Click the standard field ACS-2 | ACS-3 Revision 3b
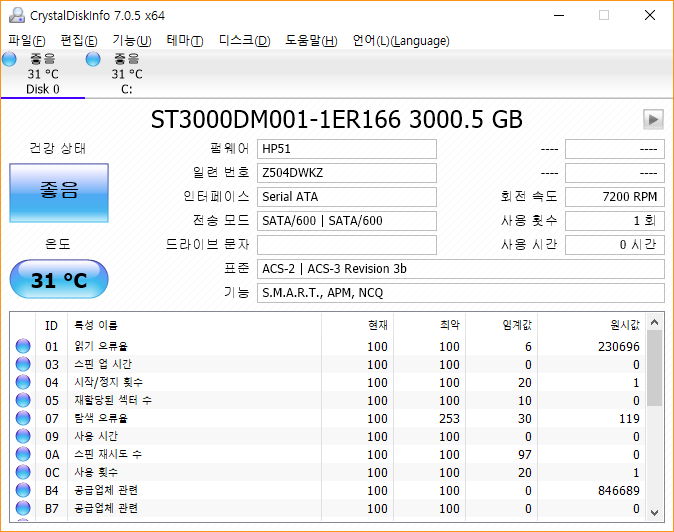Image resolution: width=674 pixels, height=532 pixels. [x=461, y=269]
